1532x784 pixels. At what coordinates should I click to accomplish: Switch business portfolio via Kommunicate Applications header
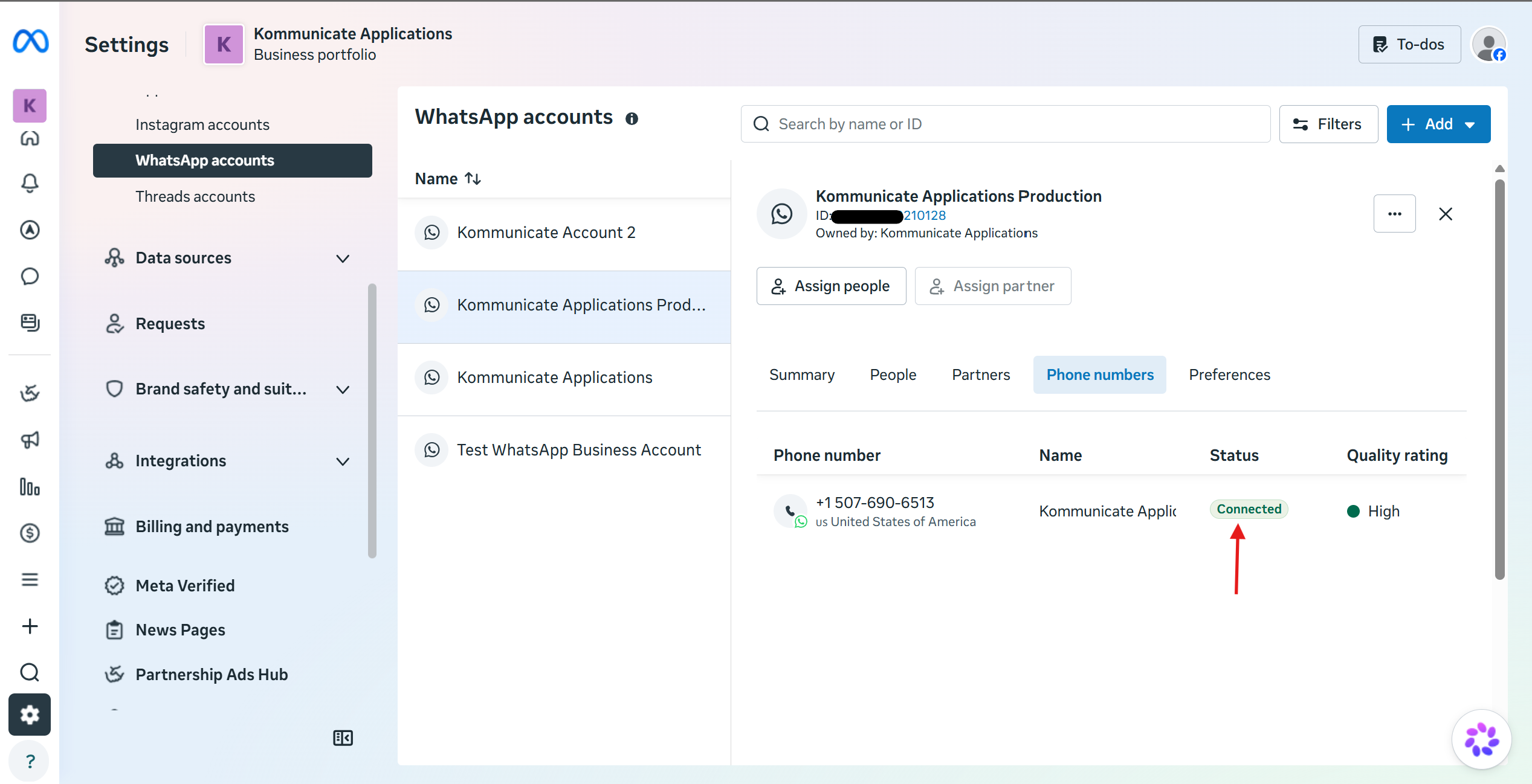pyautogui.click(x=329, y=44)
